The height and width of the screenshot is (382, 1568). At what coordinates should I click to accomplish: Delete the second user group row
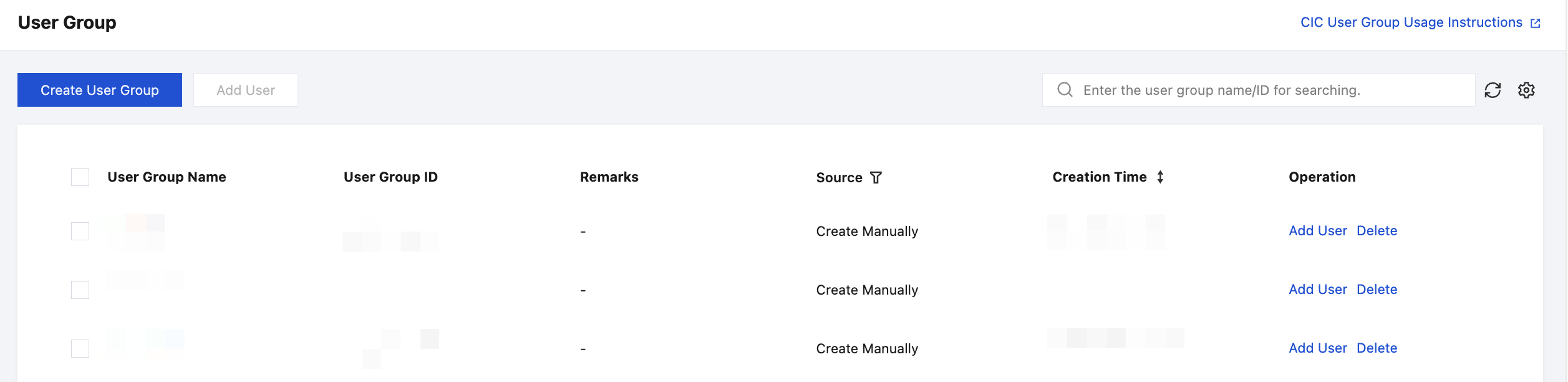click(x=1377, y=290)
